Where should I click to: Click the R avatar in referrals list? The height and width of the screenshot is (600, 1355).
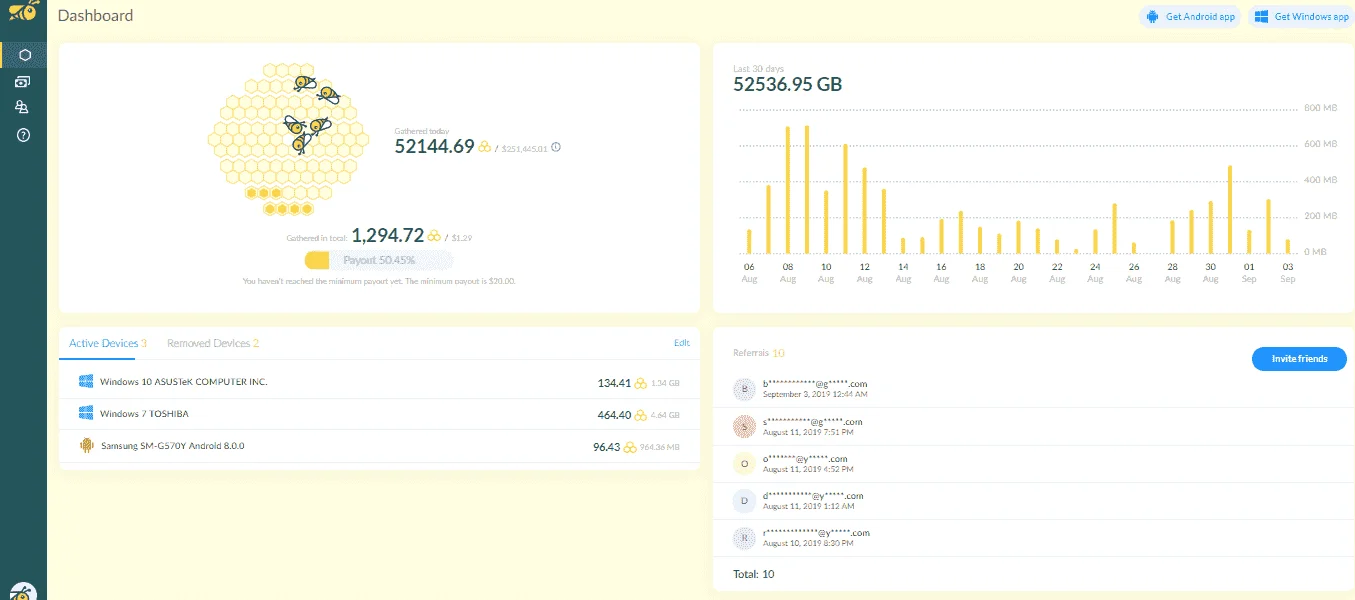[743, 538]
